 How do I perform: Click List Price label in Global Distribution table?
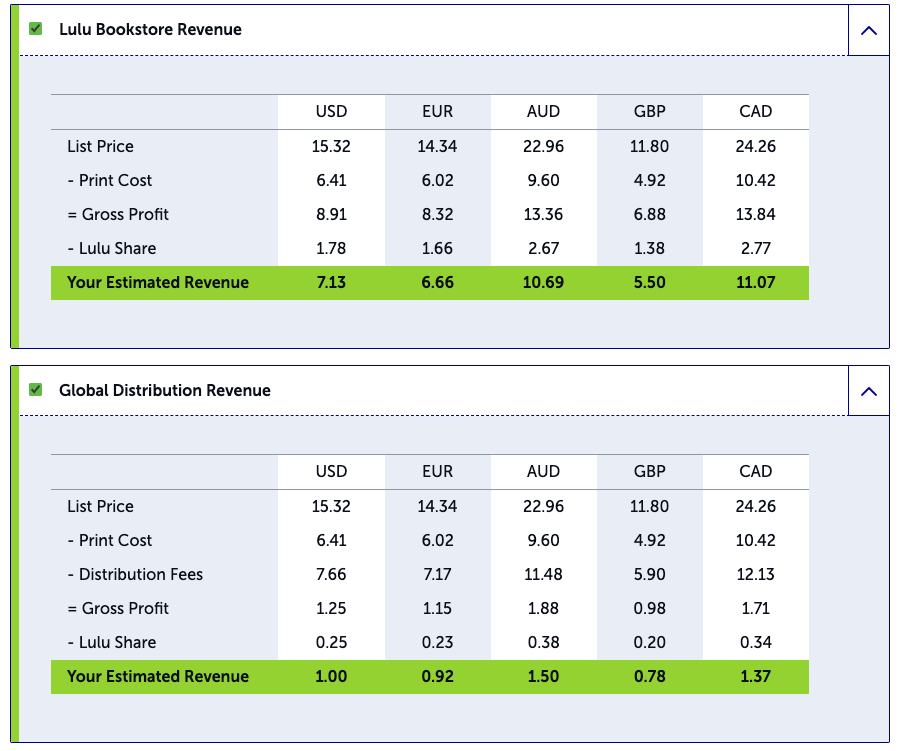(x=100, y=506)
